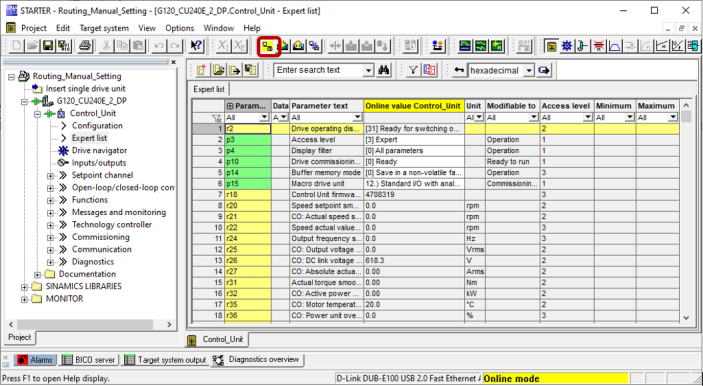Open the Access level filter dropdown
This screenshot has width=703, height=386.
588,117
